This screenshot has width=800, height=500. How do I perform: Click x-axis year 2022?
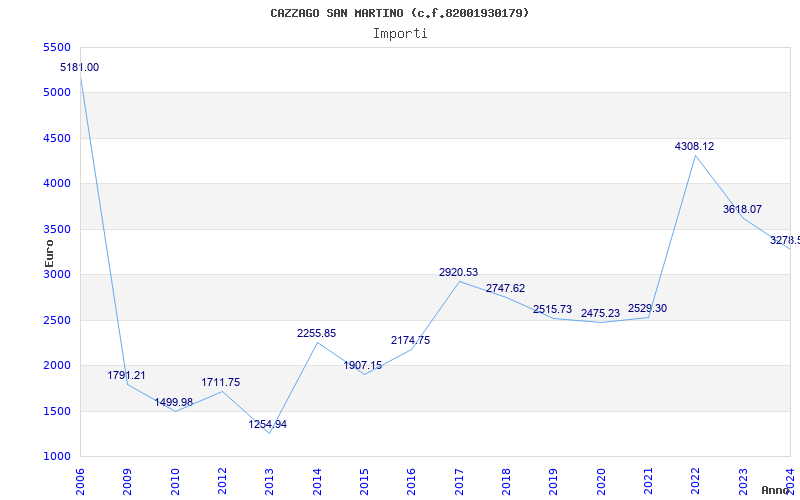695,482
